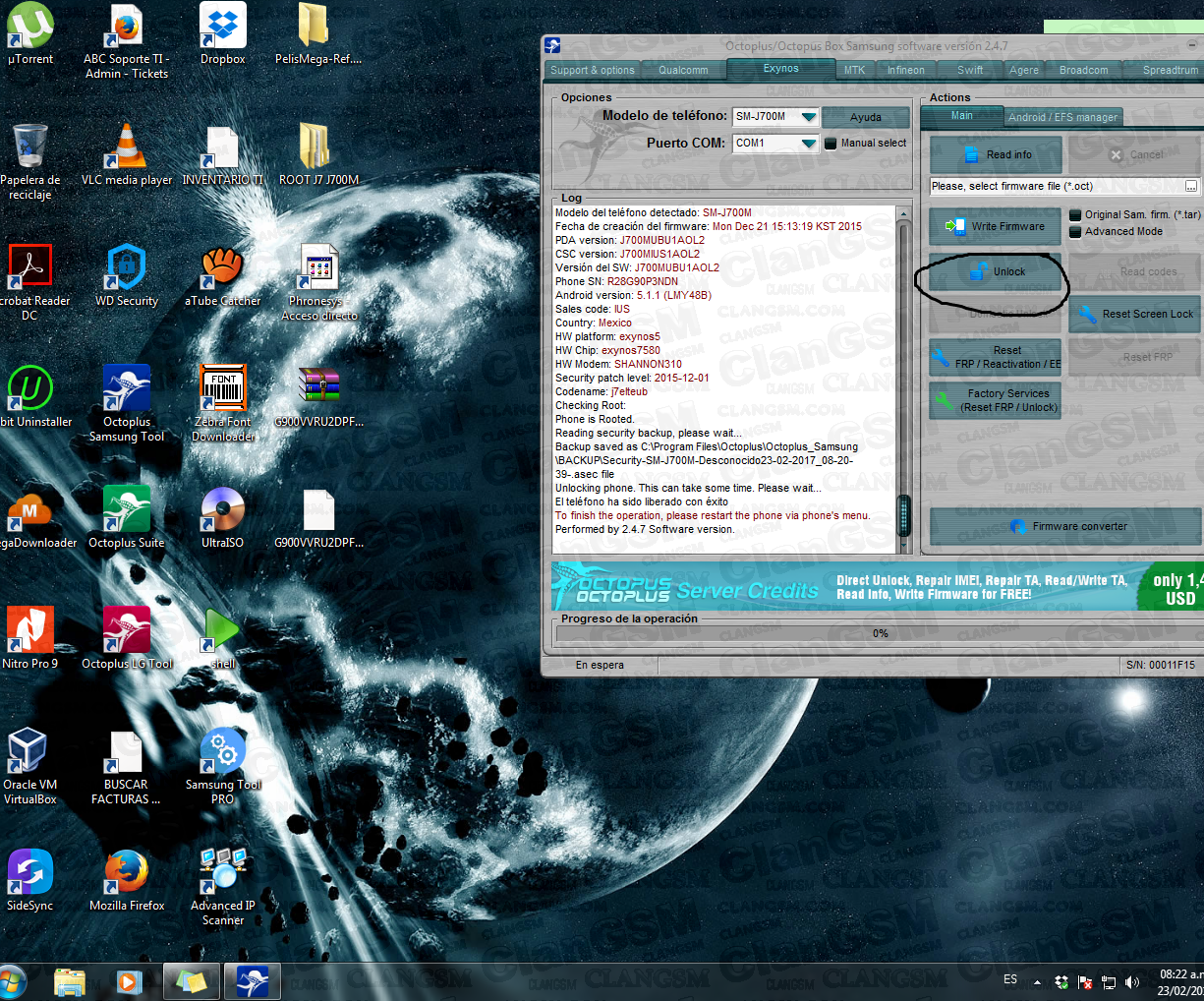
Task: Browse for firmware file with ellipsis button
Action: 1191,186
